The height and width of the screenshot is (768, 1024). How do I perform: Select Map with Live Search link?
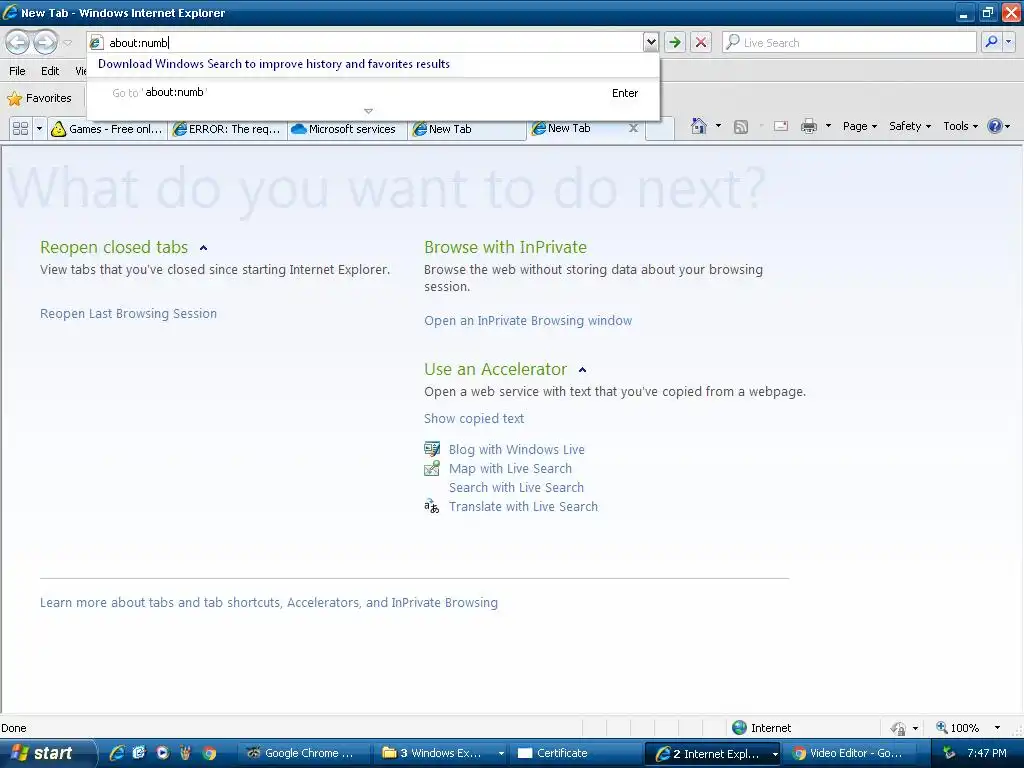(510, 469)
